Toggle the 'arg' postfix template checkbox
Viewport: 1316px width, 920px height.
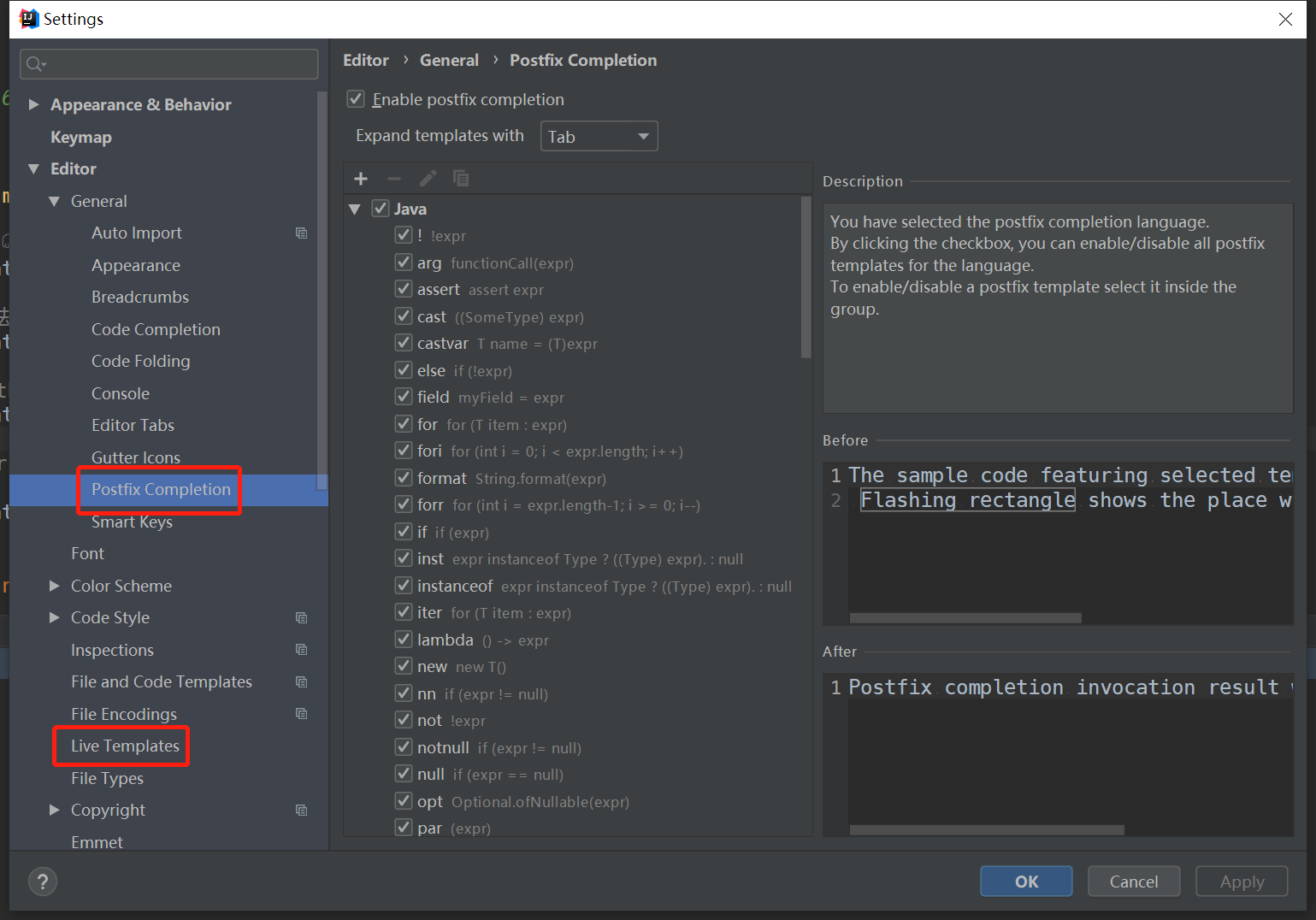coord(404,262)
